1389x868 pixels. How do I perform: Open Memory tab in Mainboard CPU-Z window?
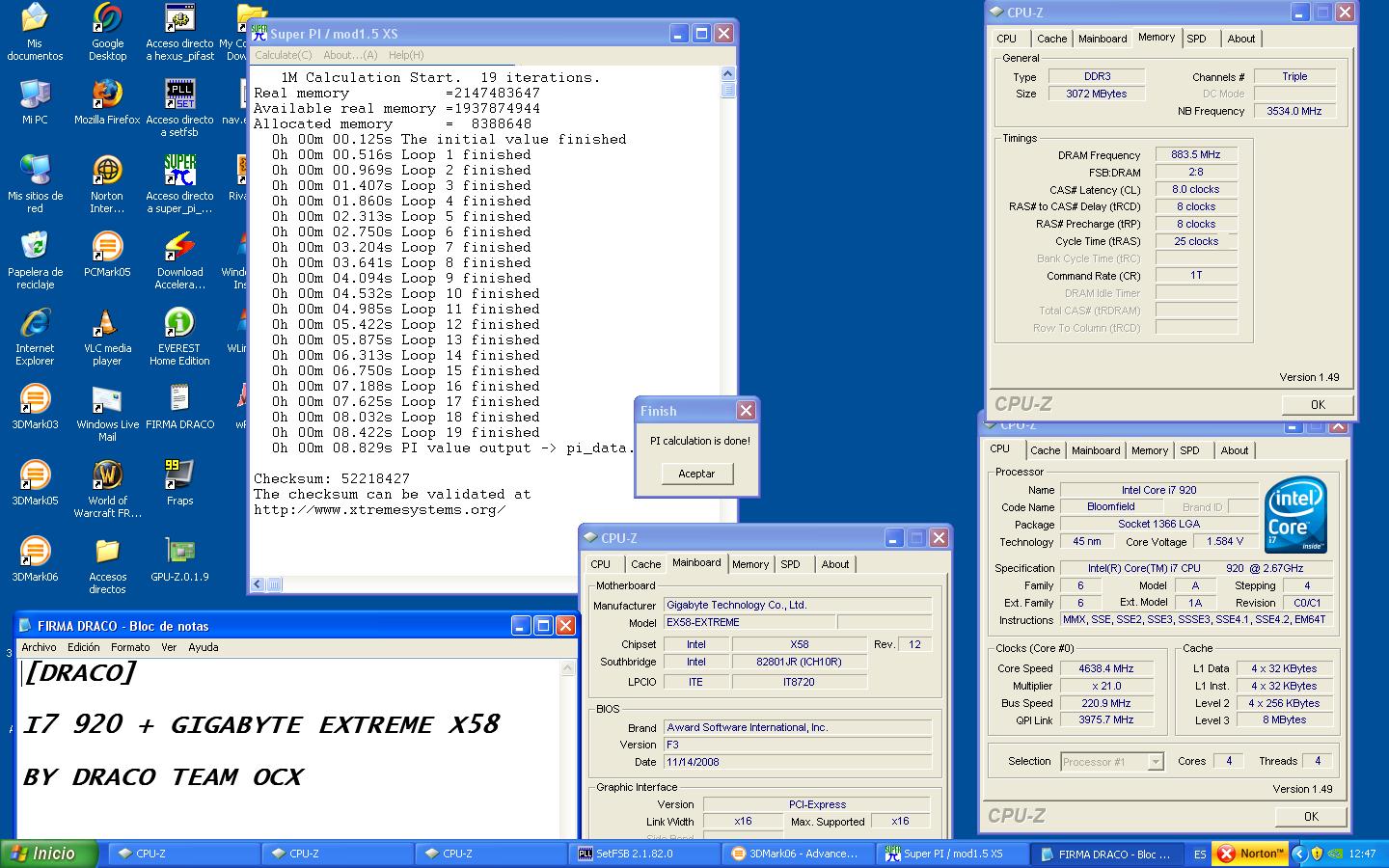pos(750,564)
